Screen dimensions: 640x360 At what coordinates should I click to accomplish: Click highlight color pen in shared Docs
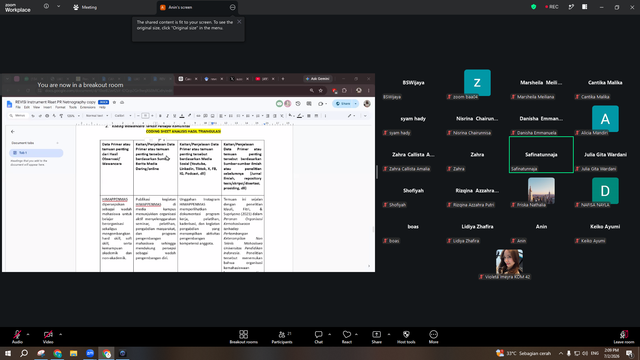(189, 116)
